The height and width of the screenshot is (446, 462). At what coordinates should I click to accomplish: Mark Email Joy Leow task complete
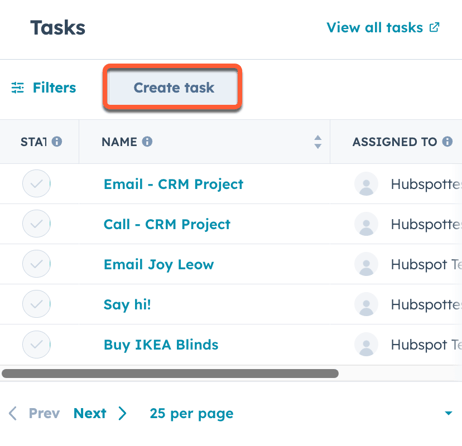(x=37, y=264)
